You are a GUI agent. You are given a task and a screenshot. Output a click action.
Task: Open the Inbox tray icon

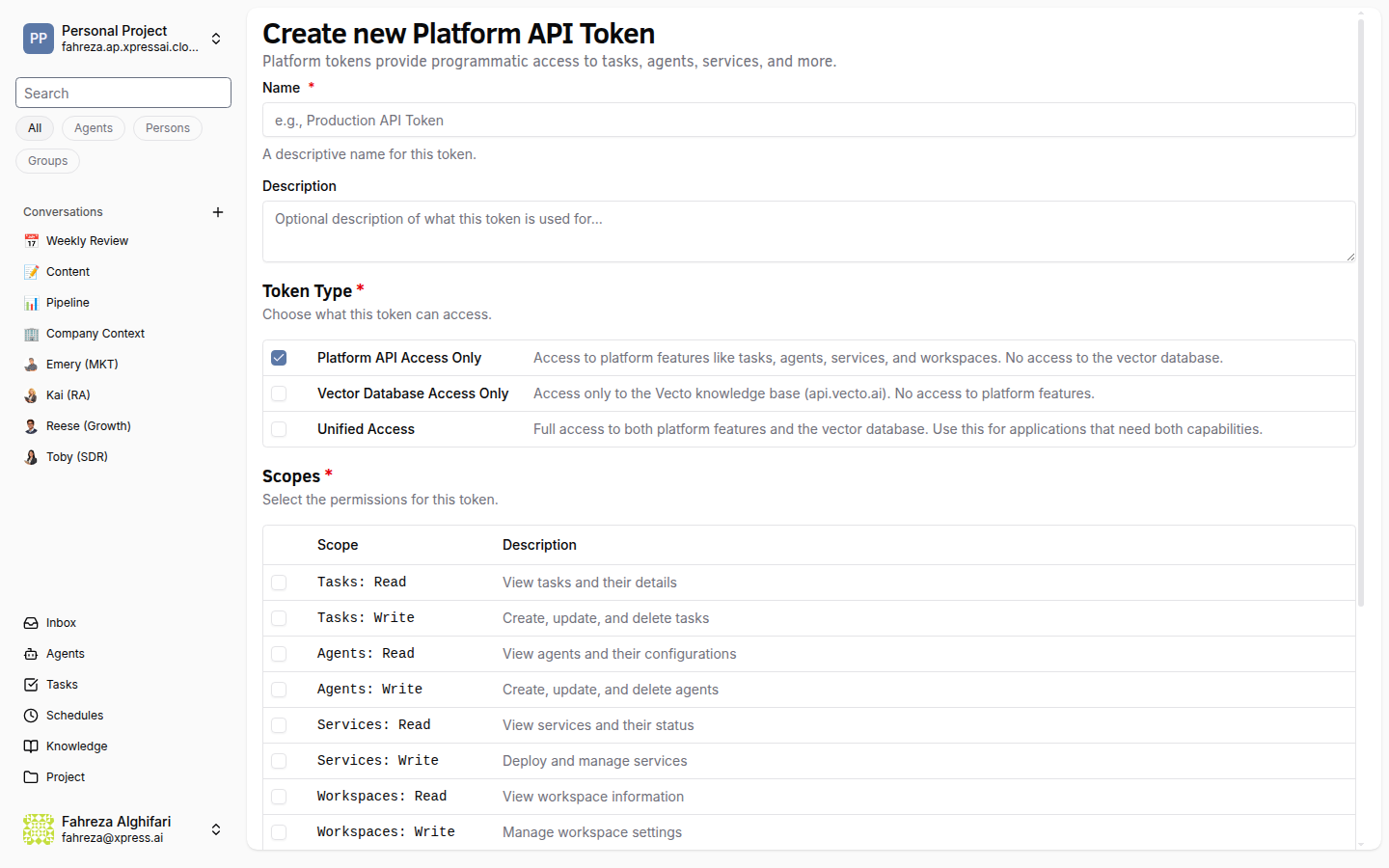tap(31, 623)
